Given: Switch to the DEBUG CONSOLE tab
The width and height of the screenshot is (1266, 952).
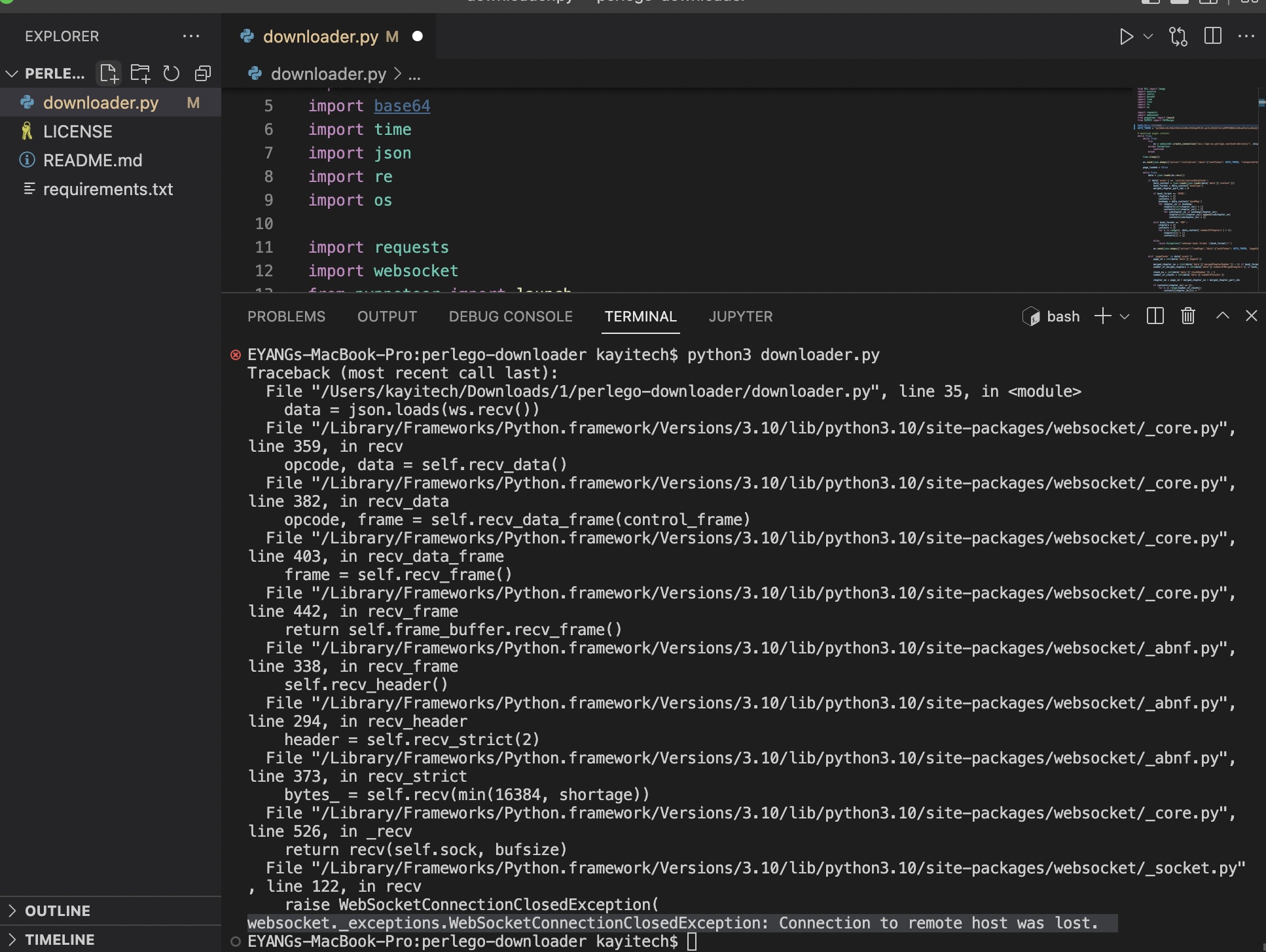Looking at the screenshot, I should pyautogui.click(x=511, y=317).
